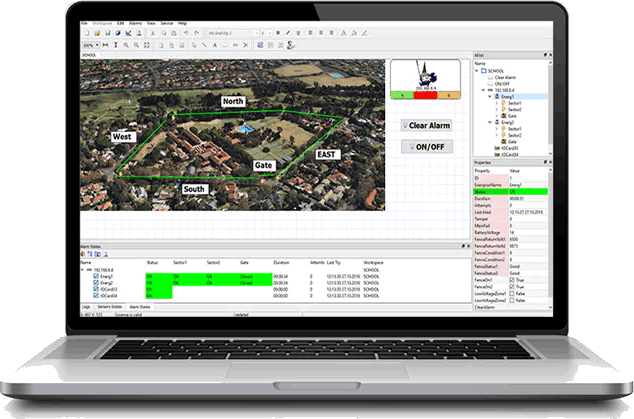The width and height of the screenshot is (634, 419).
Task: Click the Cut scissors icon
Action: tap(153, 33)
